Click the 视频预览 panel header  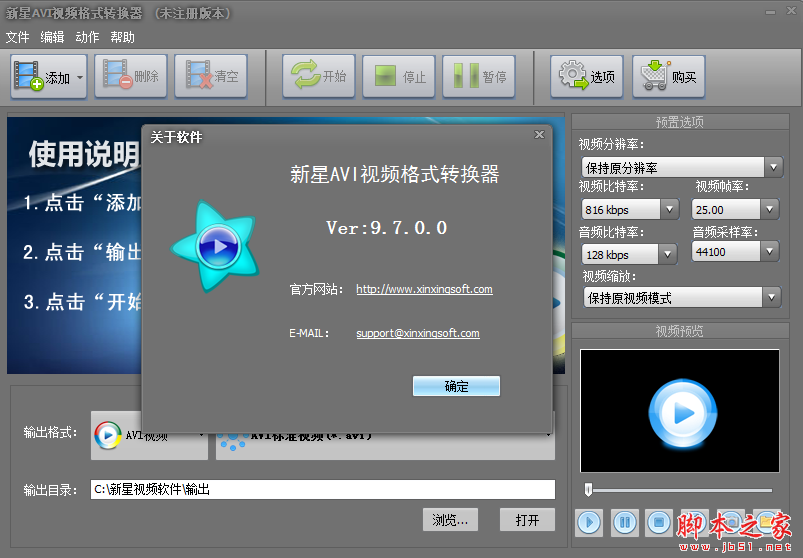point(680,331)
